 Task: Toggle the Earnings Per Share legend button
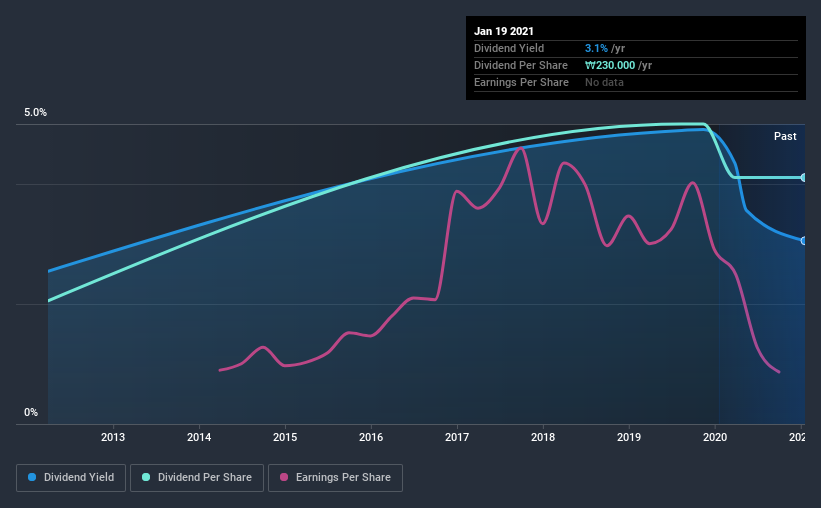(335, 478)
